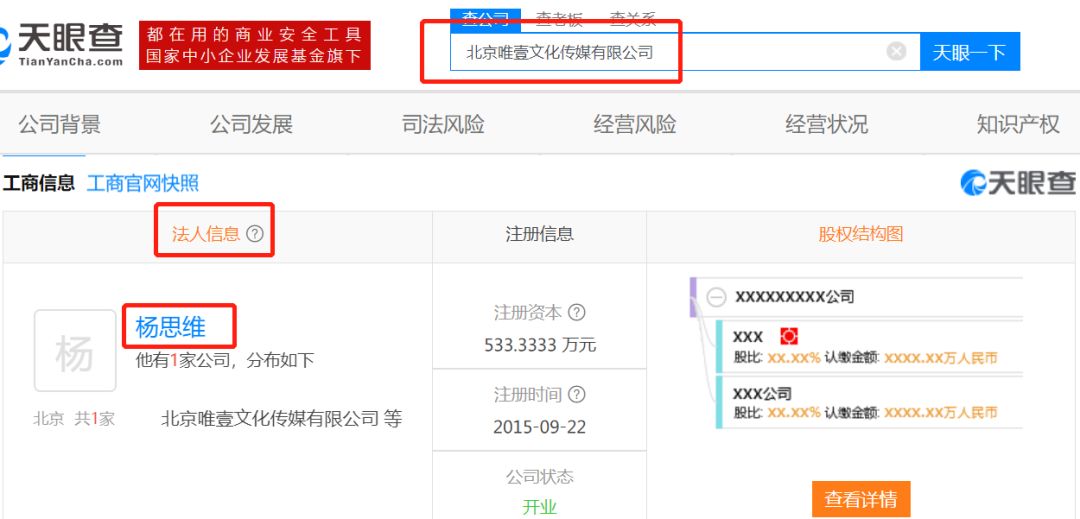Open the help icon next to 法人信息
This screenshot has height=519, width=1080.
coord(255,234)
